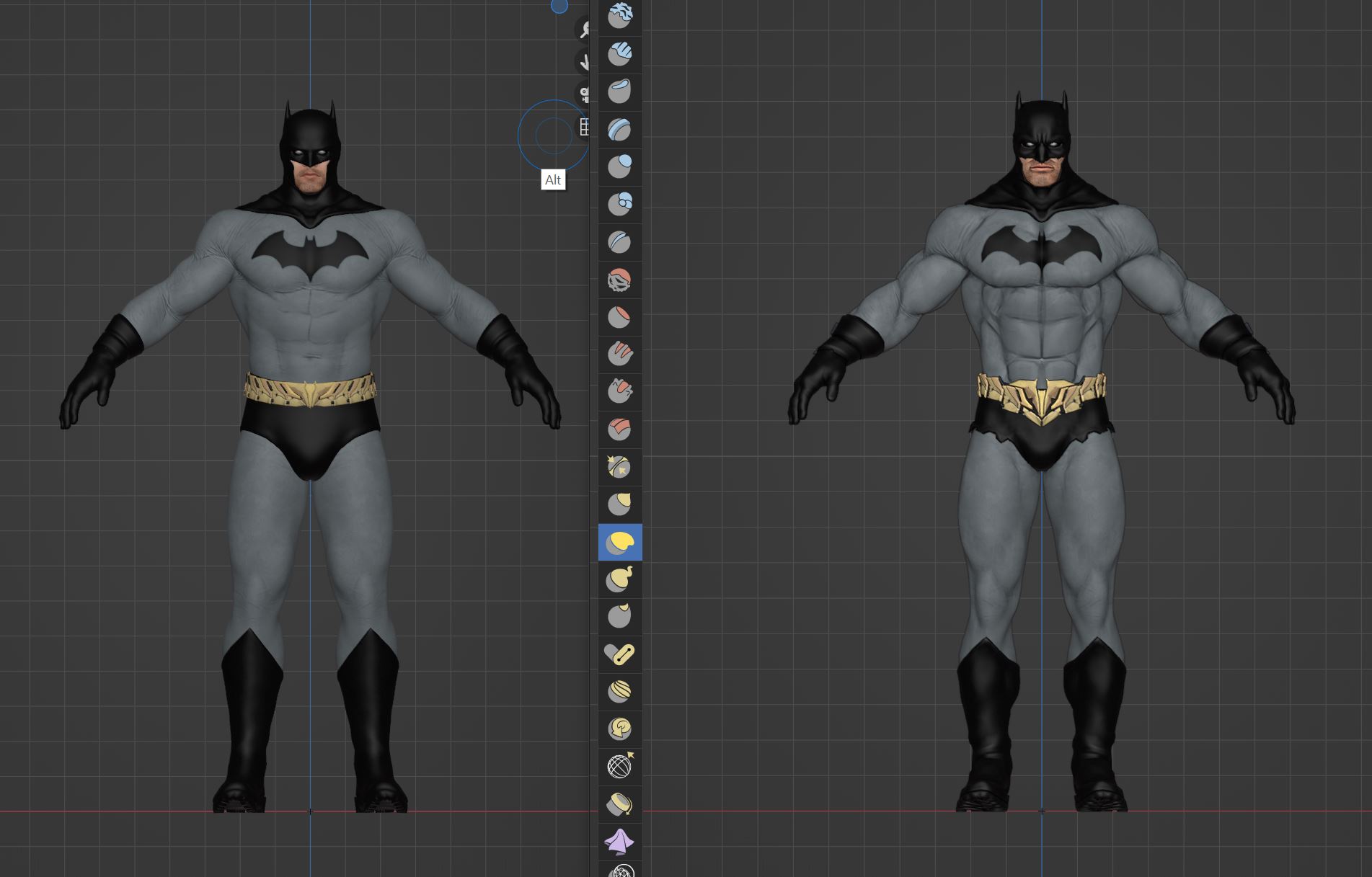Toggle perspective/orthographic grid button
Screen dimensions: 1372x877
coord(584,128)
